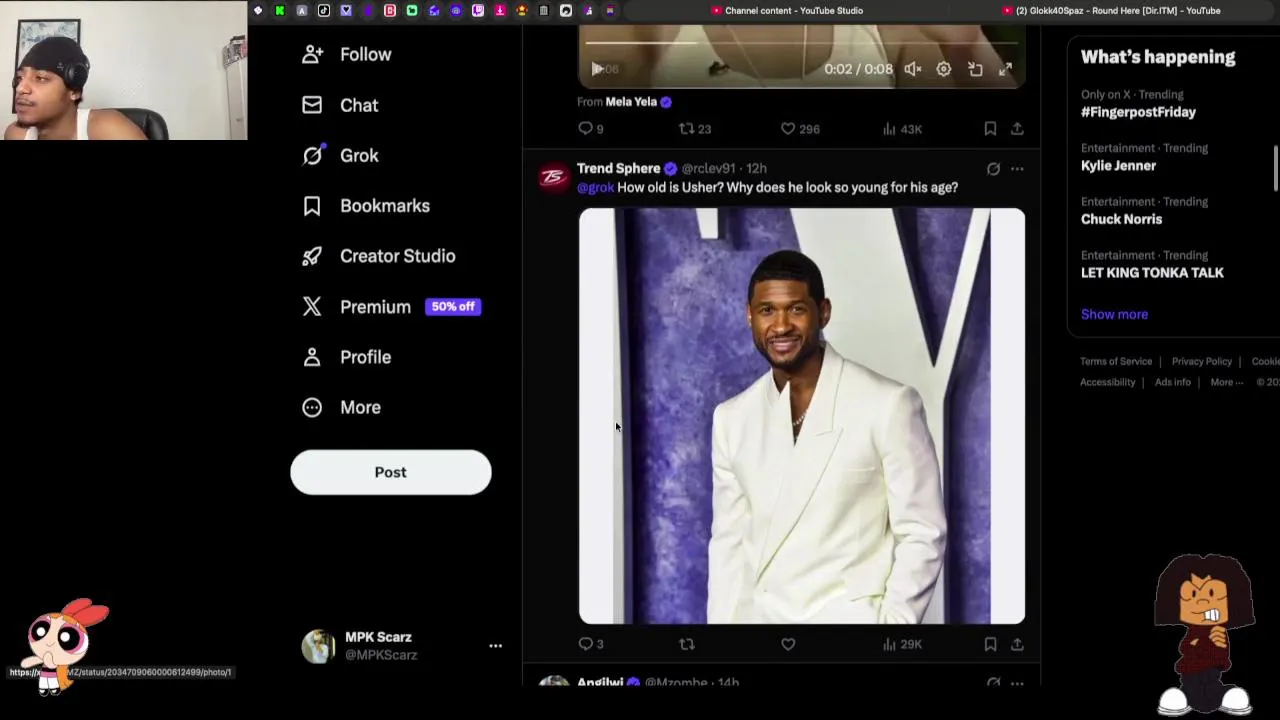Image resolution: width=1280 pixels, height=720 pixels.
Task: Click the @grok mention link
Action: pyautogui.click(x=595, y=188)
